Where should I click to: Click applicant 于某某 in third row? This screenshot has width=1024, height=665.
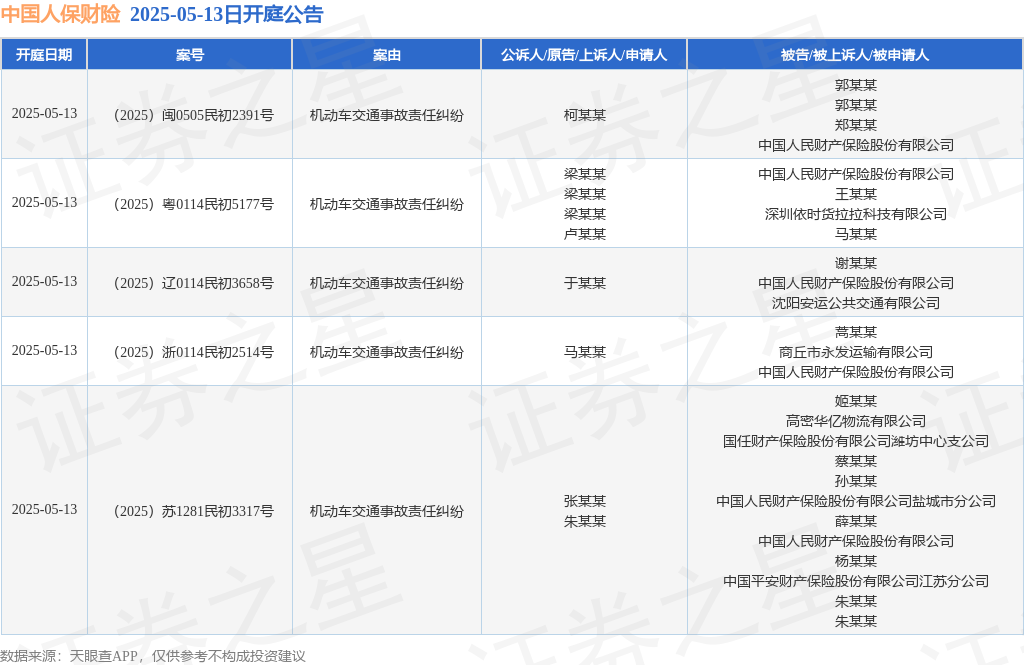click(x=585, y=282)
